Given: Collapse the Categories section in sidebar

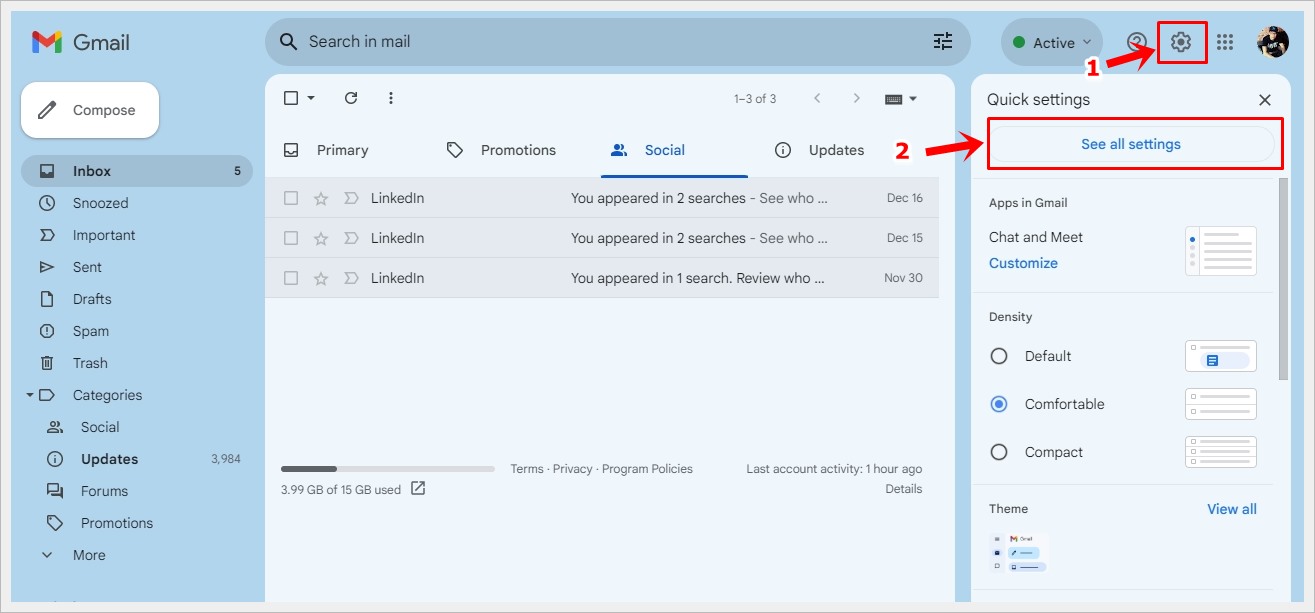Looking at the screenshot, I should [30, 394].
